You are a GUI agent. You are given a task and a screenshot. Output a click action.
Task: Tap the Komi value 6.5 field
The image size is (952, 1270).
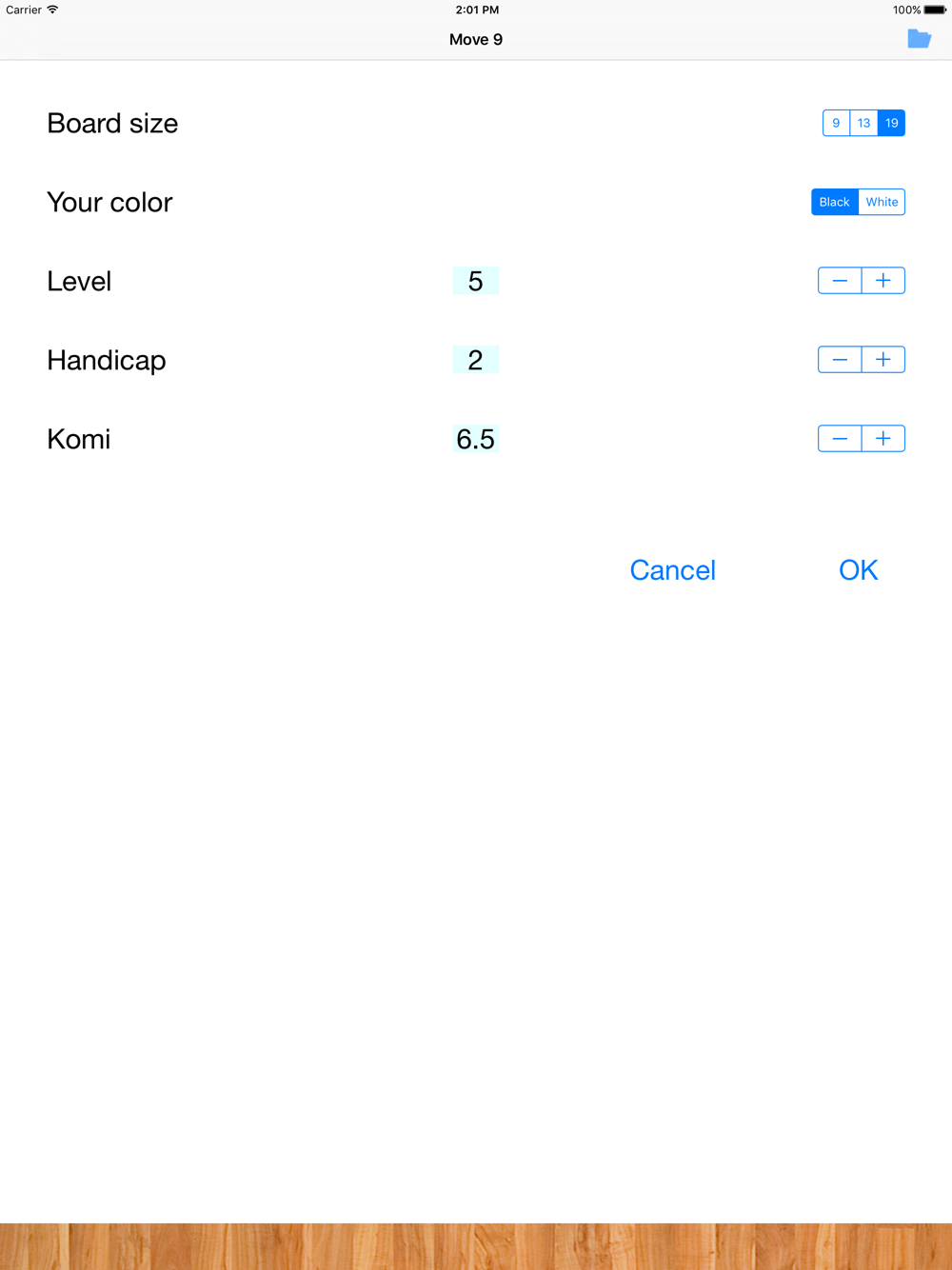click(476, 439)
